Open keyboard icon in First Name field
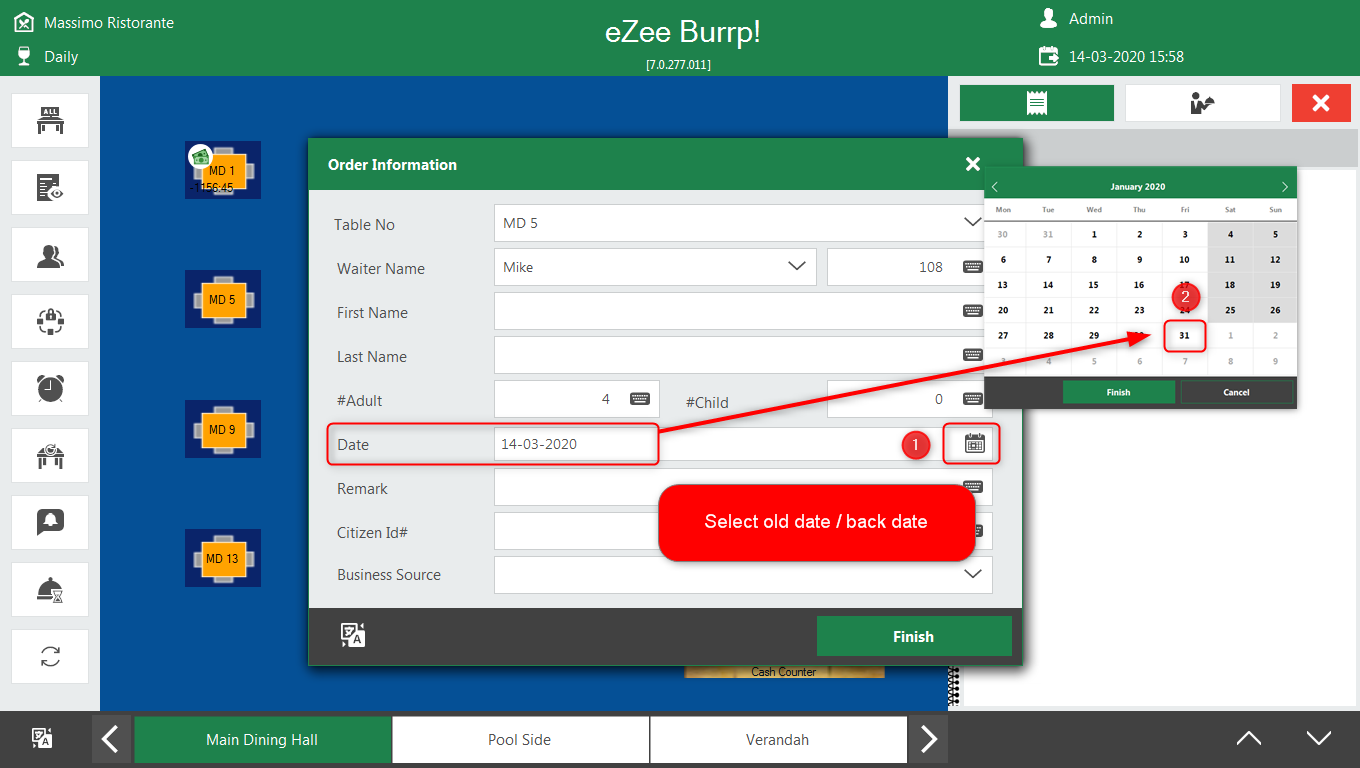This screenshot has width=1360, height=768. click(x=972, y=311)
